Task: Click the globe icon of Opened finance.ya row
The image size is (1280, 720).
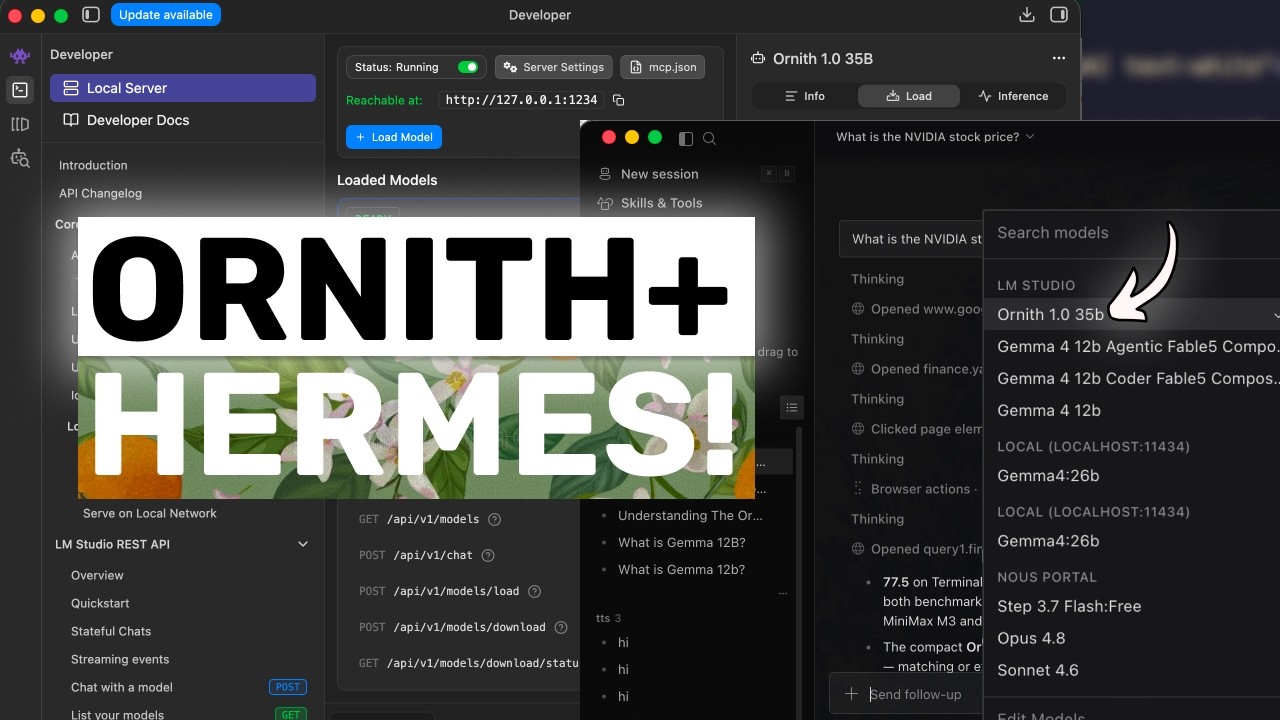Action: pos(858,369)
